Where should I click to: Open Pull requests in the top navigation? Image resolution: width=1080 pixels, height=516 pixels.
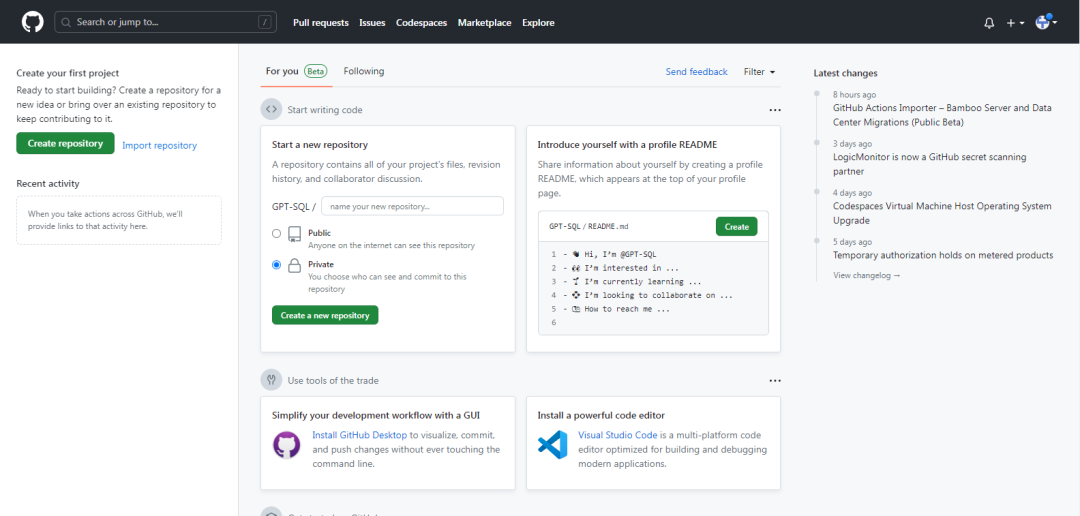(x=320, y=23)
